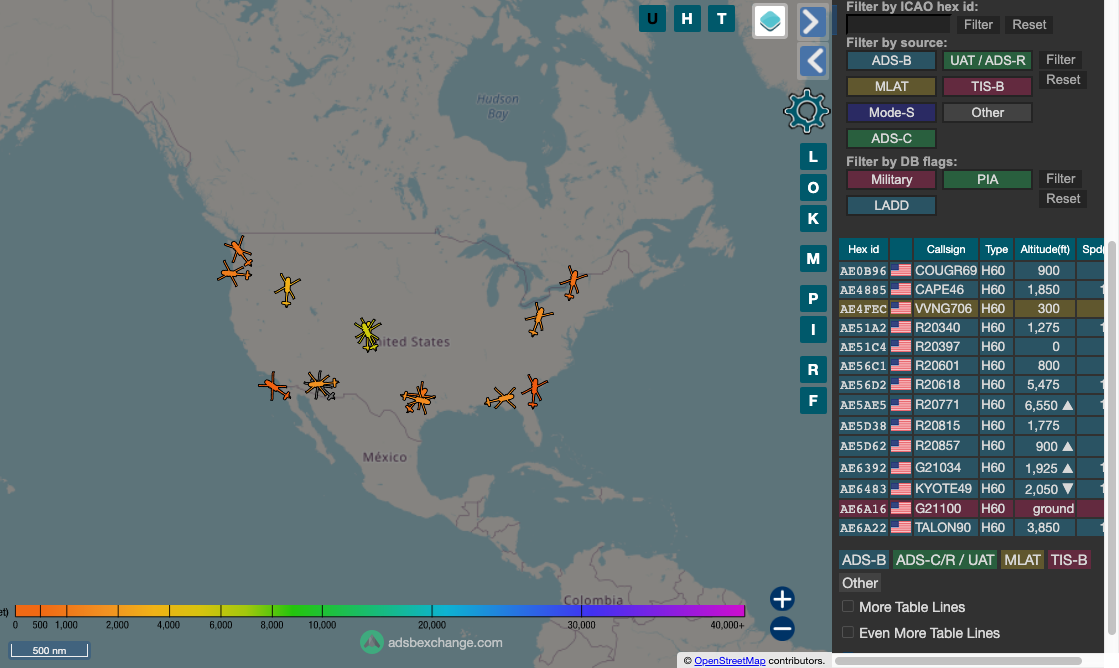The image size is (1119, 668).
Task: Select table row CAPE46
Action: point(971,290)
